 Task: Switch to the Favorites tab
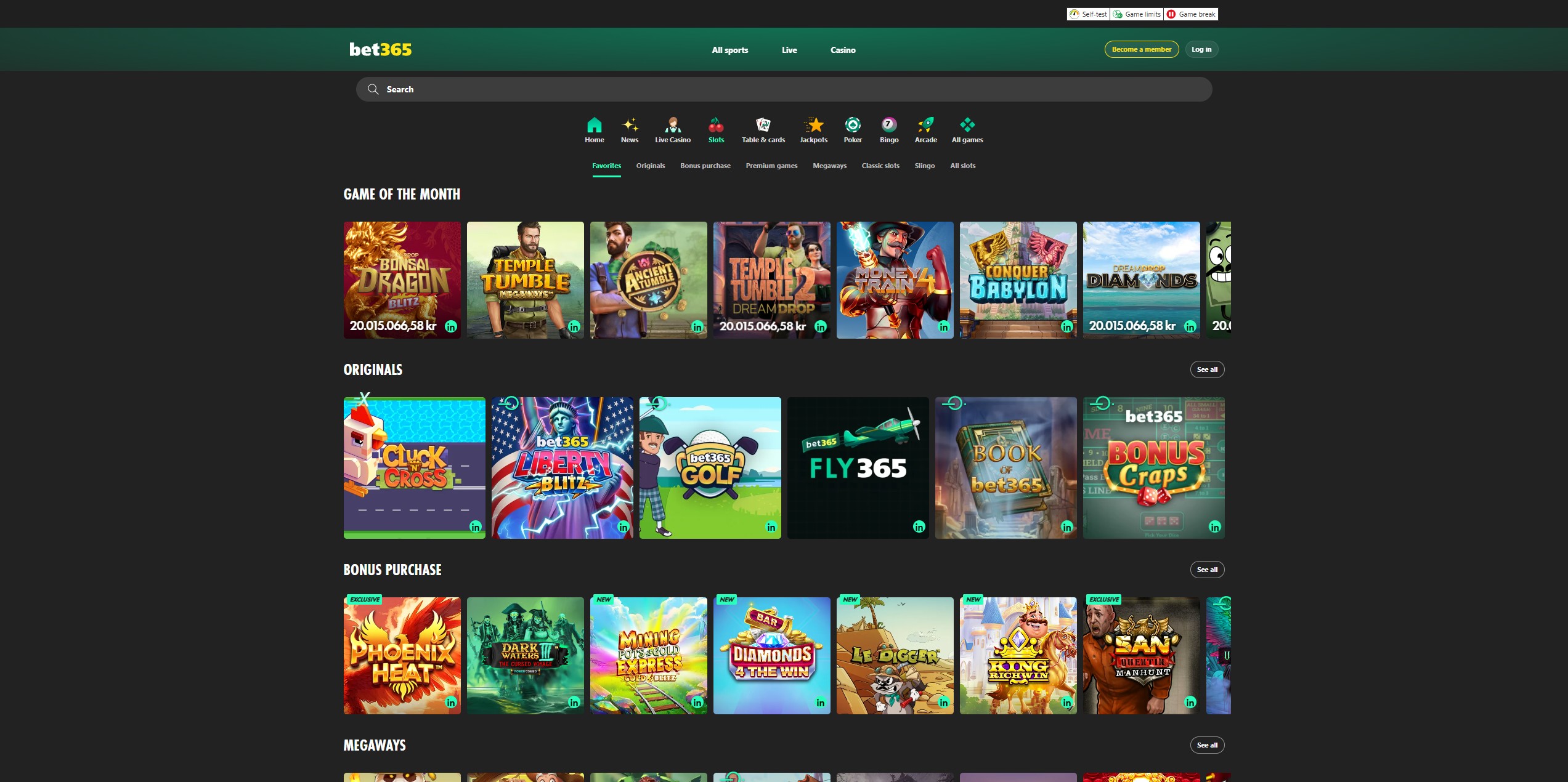(x=606, y=166)
